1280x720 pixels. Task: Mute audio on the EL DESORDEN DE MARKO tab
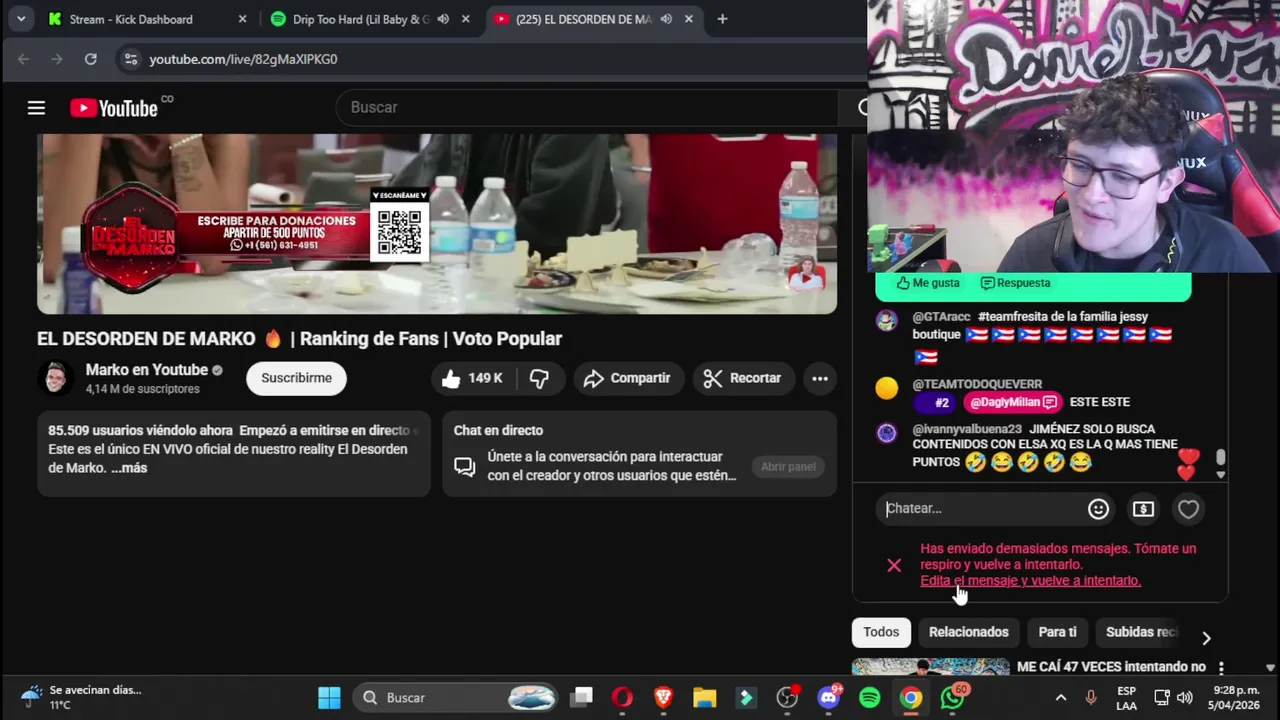(666, 19)
